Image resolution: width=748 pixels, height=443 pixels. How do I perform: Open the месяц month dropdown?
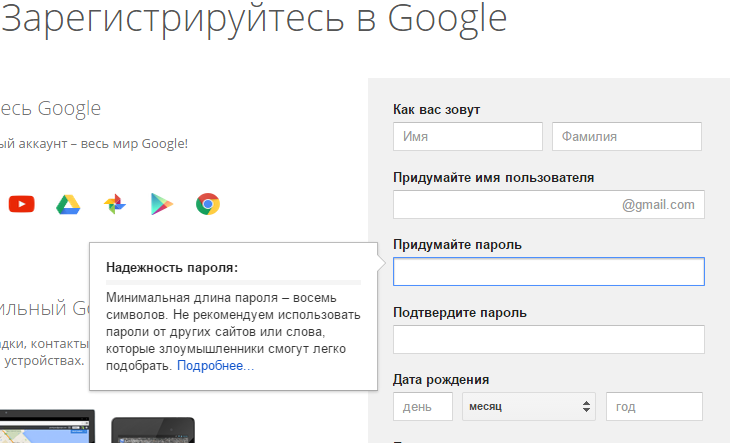529,407
